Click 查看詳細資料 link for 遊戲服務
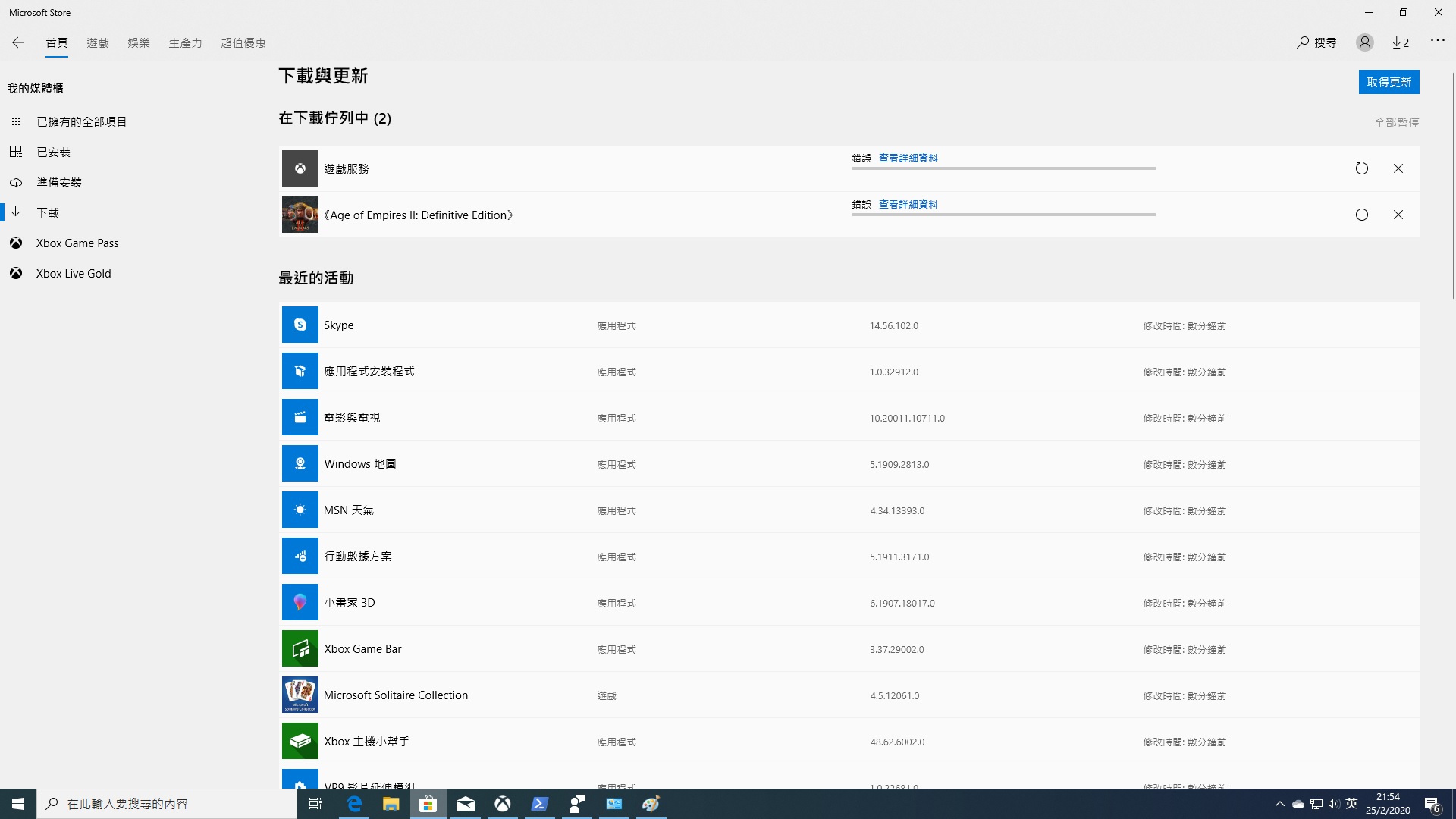 point(908,158)
